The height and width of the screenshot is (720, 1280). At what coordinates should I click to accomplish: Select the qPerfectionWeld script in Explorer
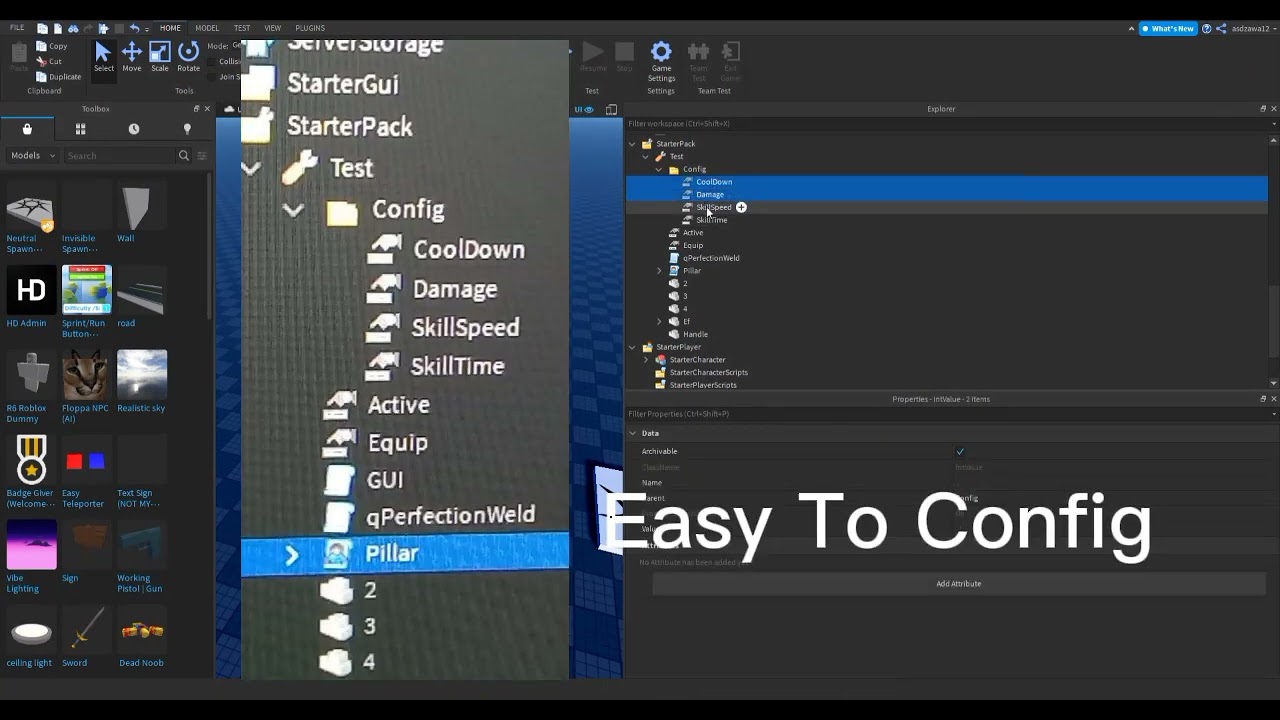point(711,258)
